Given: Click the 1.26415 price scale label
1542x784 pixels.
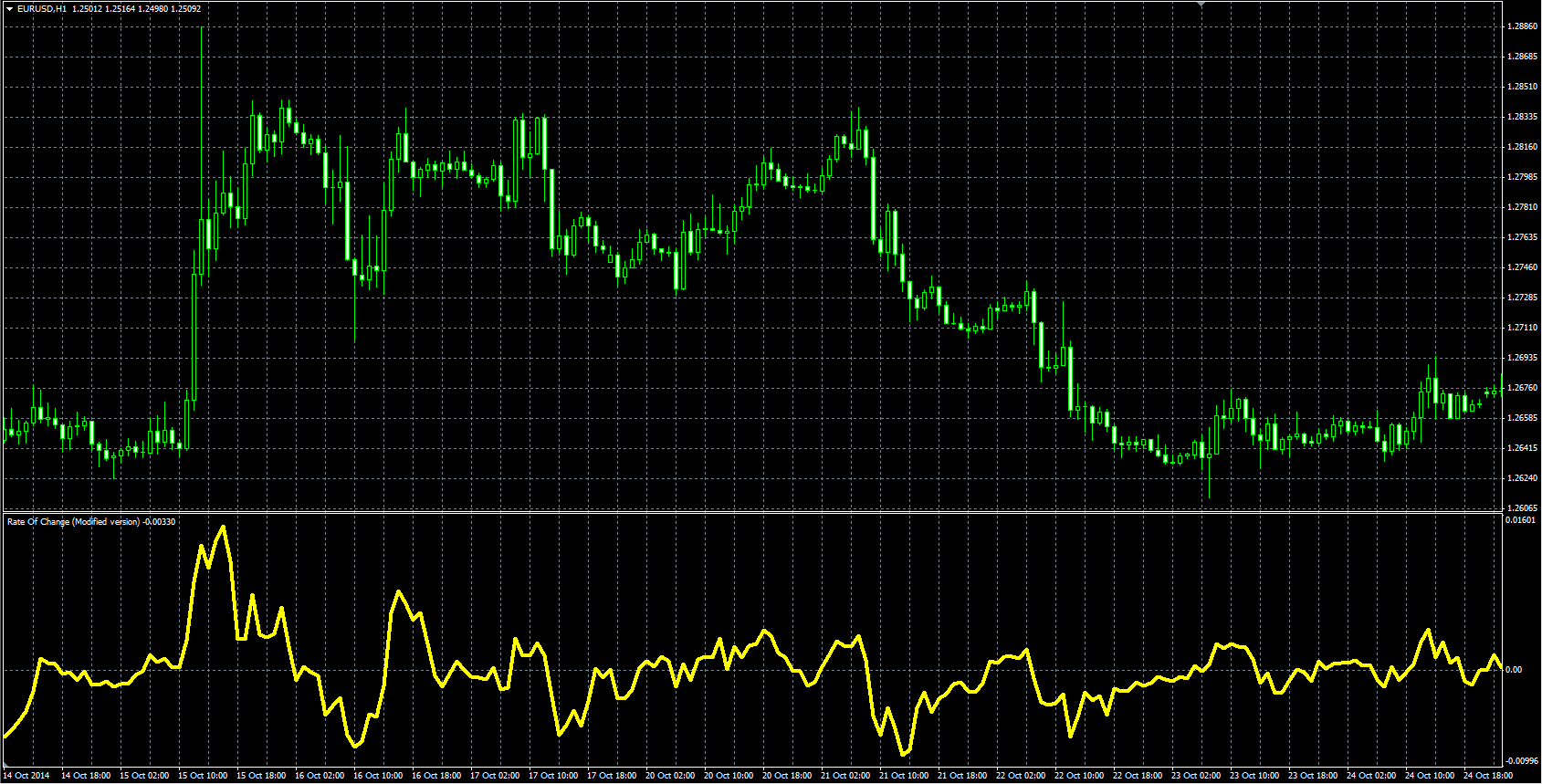Looking at the screenshot, I should point(1523,448).
